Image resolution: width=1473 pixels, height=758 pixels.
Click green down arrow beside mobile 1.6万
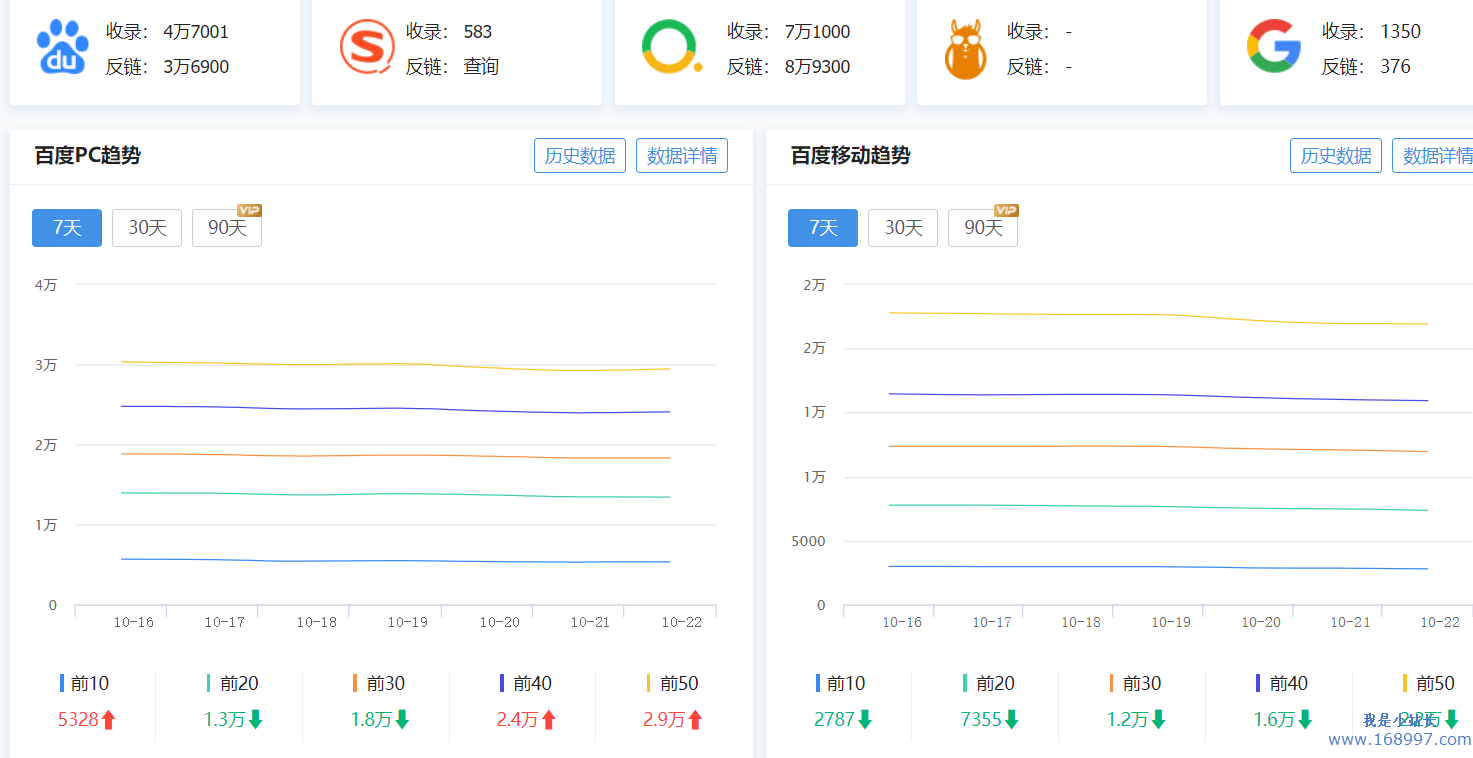point(1304,719)
